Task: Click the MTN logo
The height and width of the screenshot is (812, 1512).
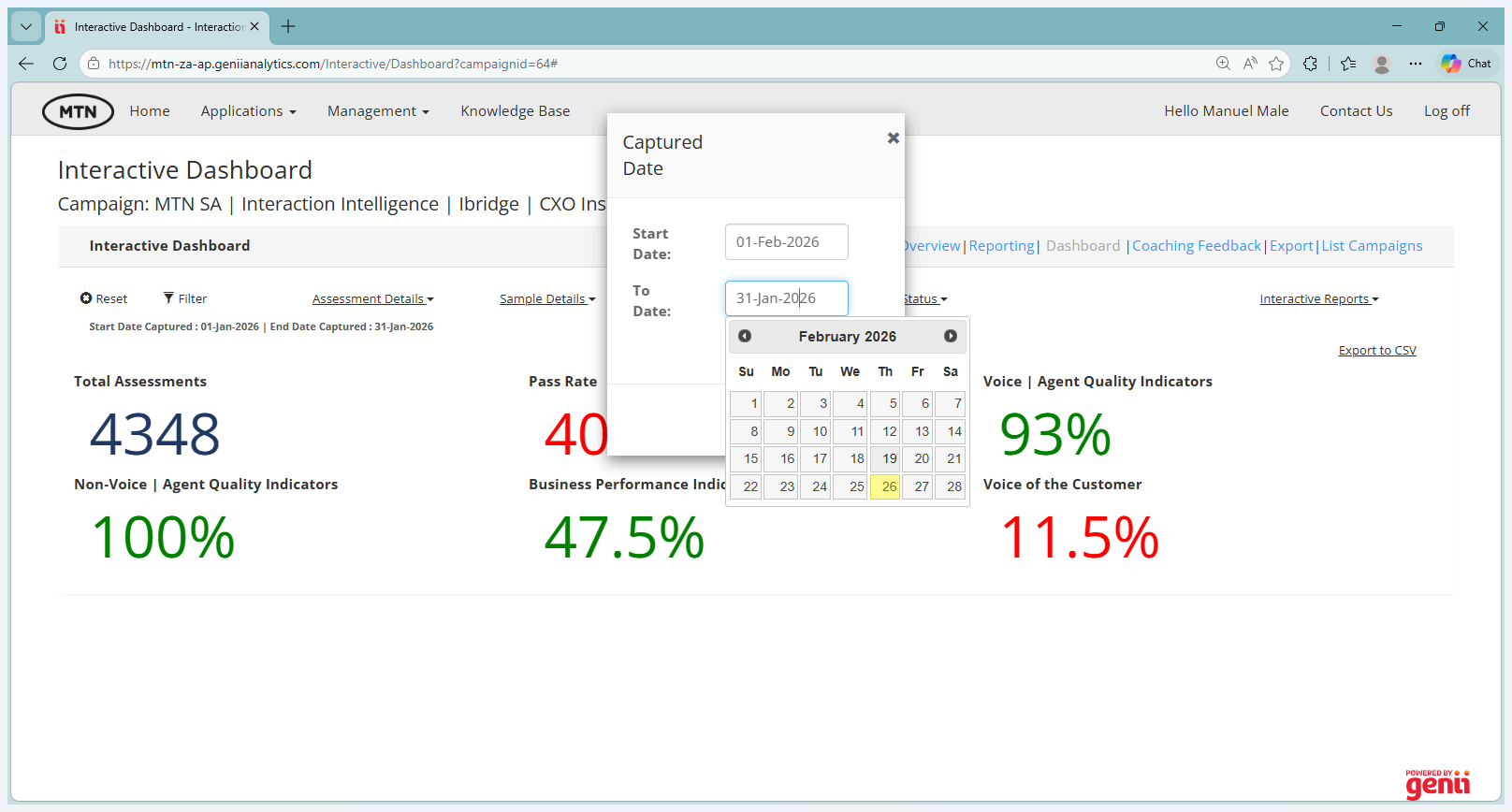Action: 78,111
